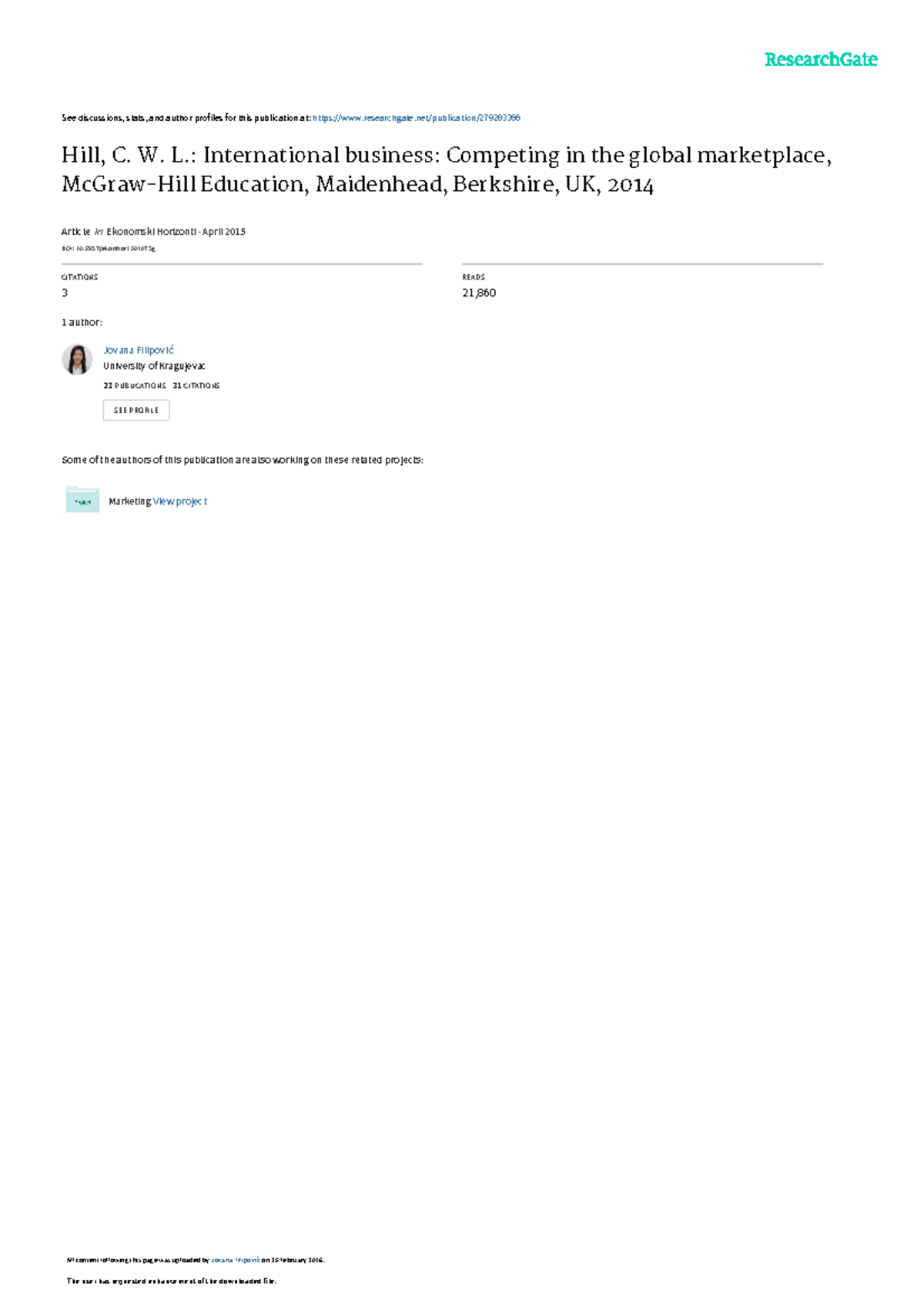The height and width of the screenshot is (1307, 924).
Task: Click the 23 Publications stat
Action: pos(135,385)
